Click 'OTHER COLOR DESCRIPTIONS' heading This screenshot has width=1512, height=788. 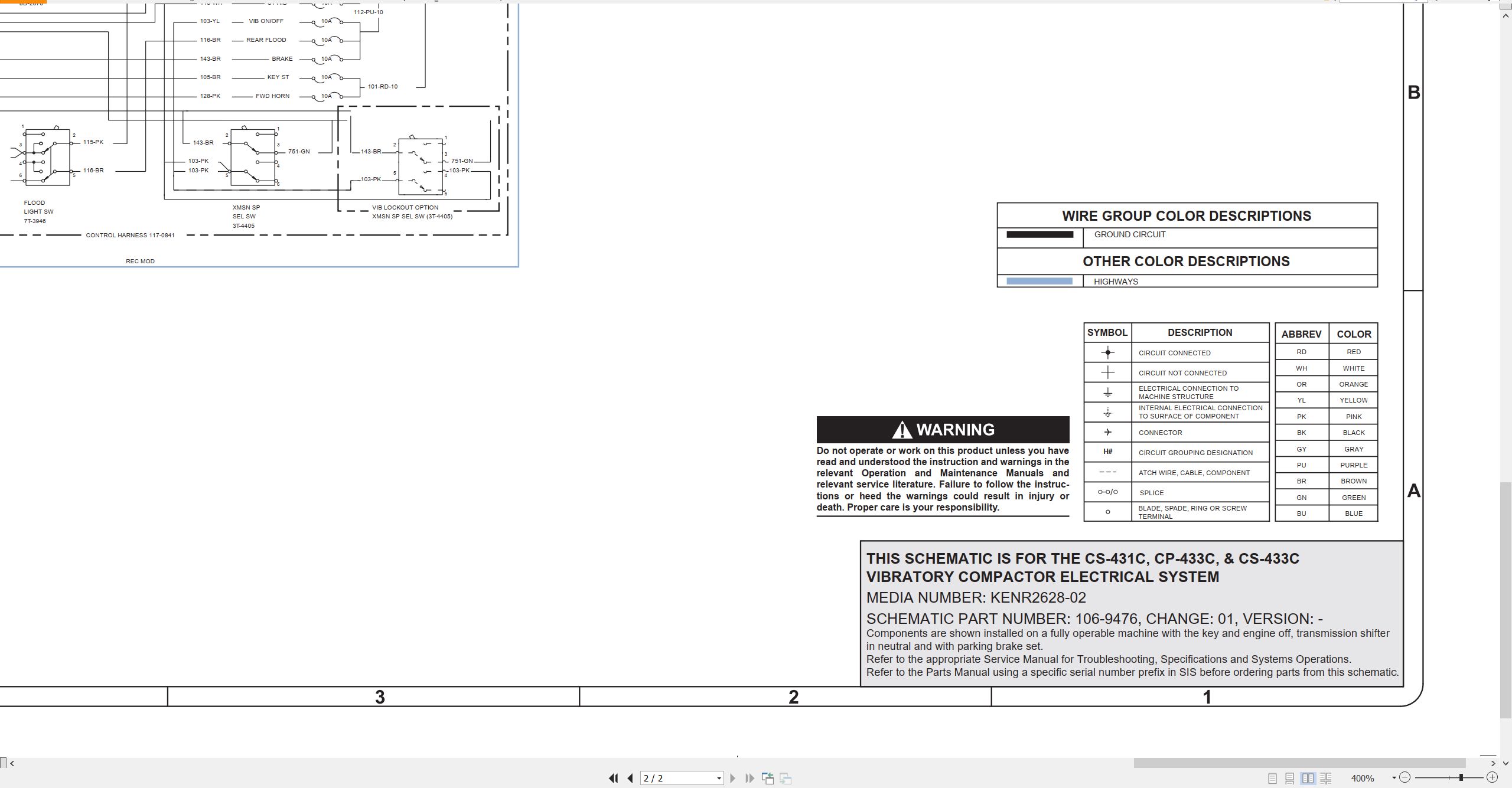tap(1186, 261)
